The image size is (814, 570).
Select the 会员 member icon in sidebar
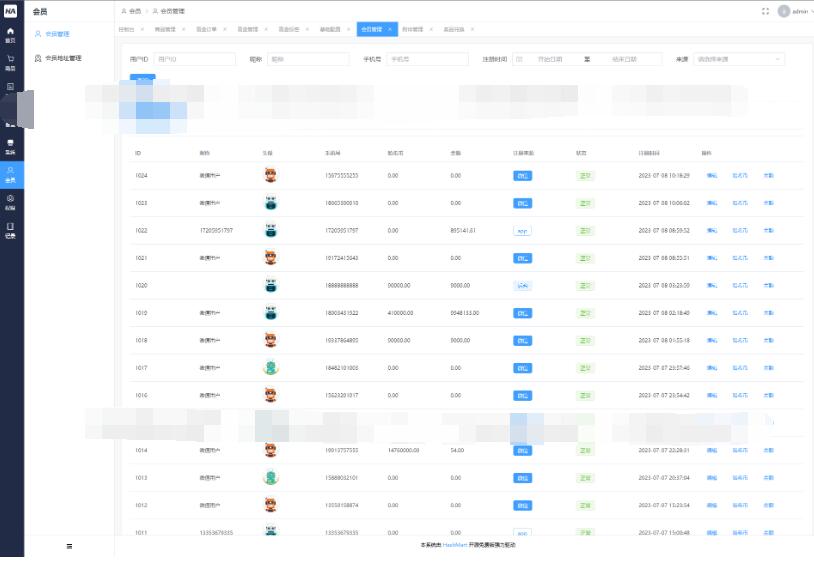[10, 174]
